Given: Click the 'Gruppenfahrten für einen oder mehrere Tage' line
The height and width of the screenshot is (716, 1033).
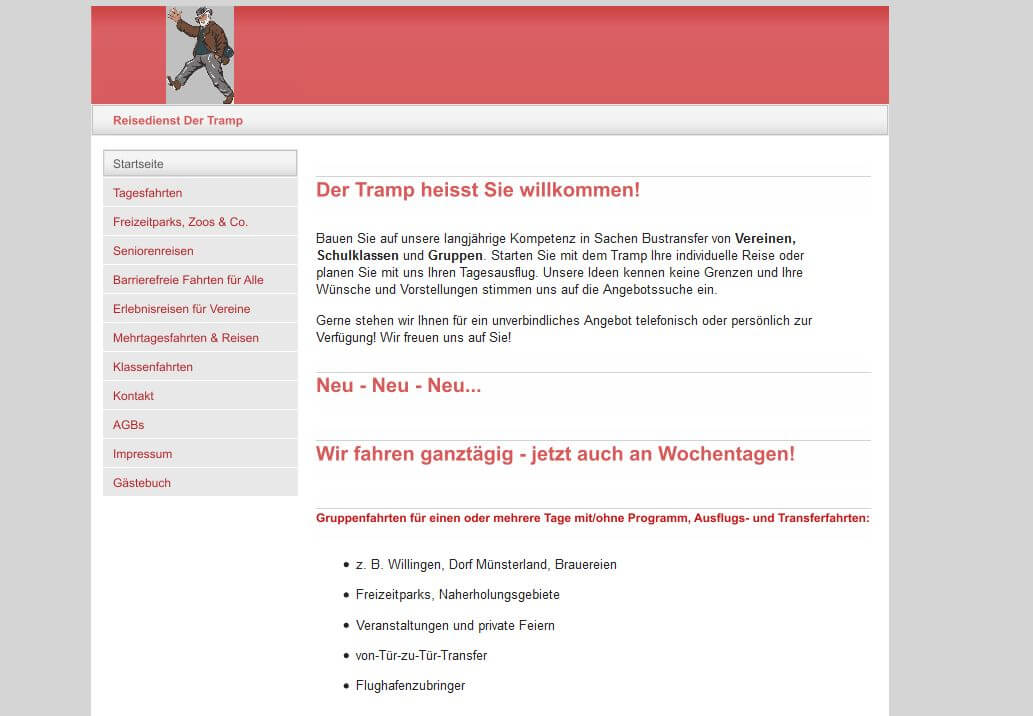Looking at the screenshot, I should [x=592, y=518].
